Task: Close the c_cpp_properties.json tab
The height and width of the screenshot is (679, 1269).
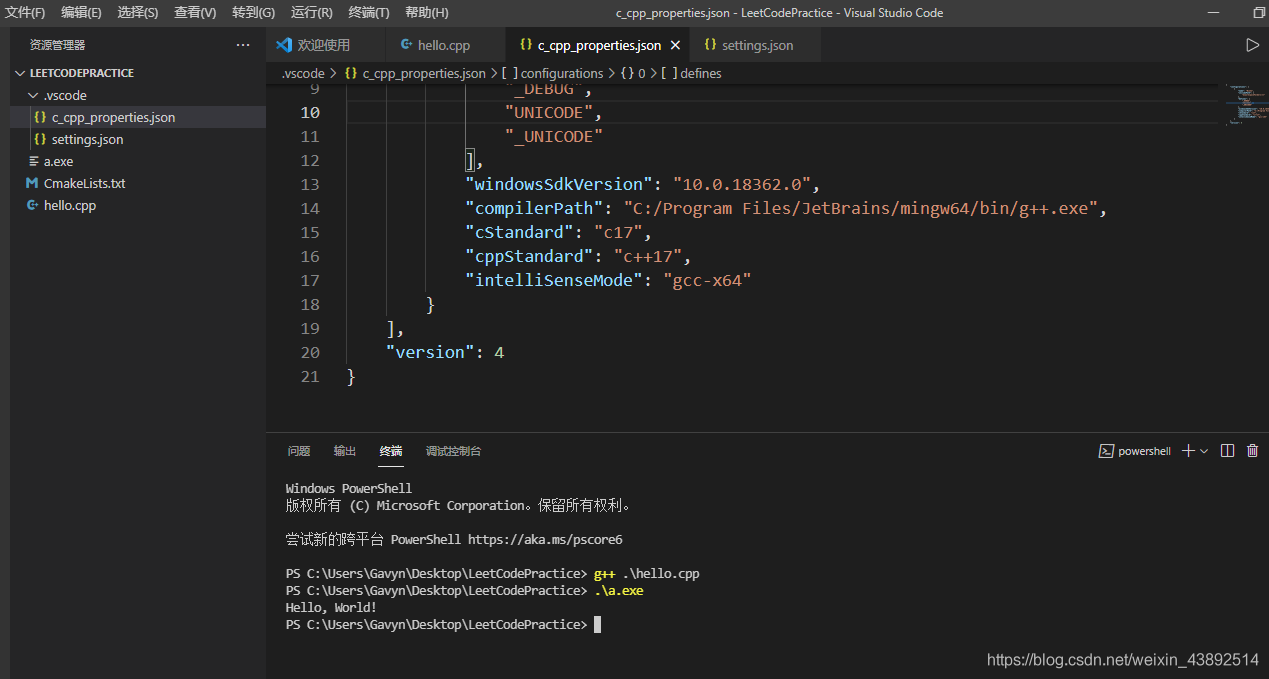Action: pos(675,45)
